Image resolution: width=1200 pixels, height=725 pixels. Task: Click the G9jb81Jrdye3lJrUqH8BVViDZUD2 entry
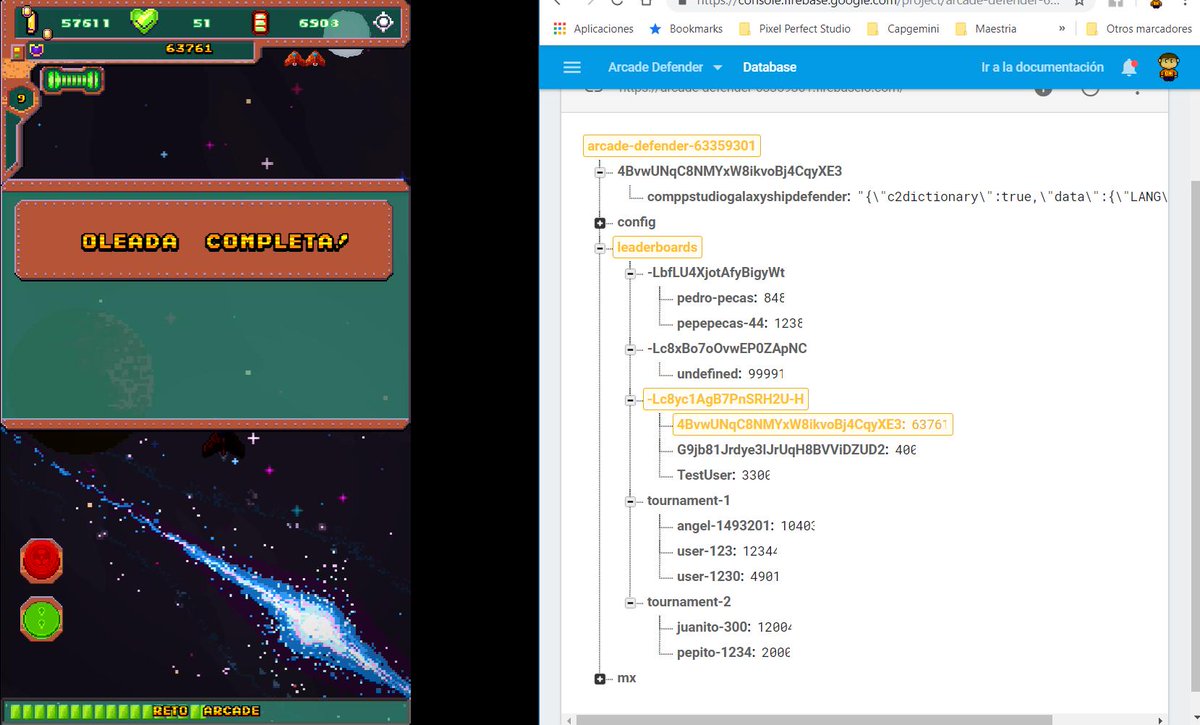pos(796,450)
